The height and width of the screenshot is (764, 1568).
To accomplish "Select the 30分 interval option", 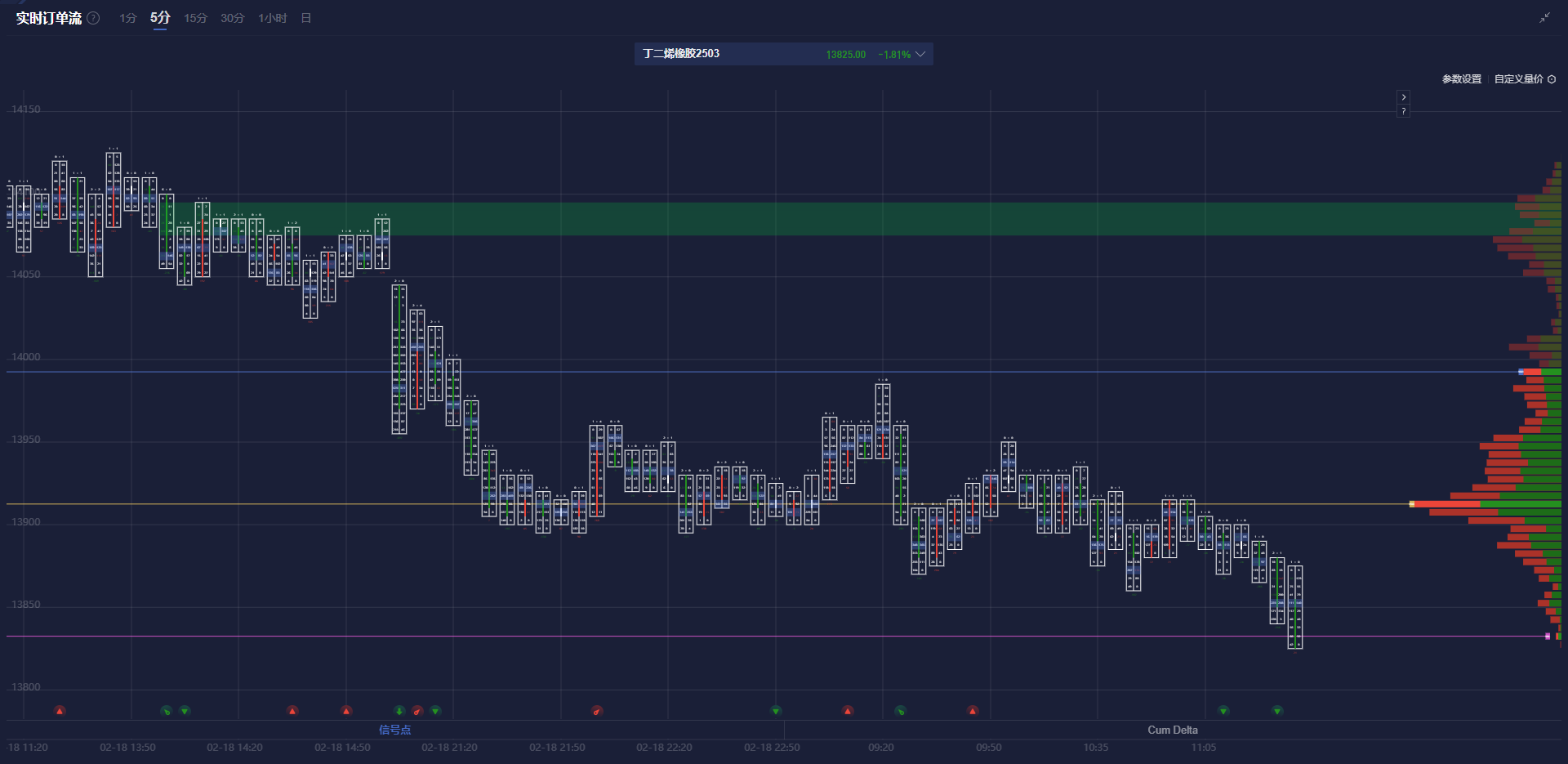I will [232, 18].
